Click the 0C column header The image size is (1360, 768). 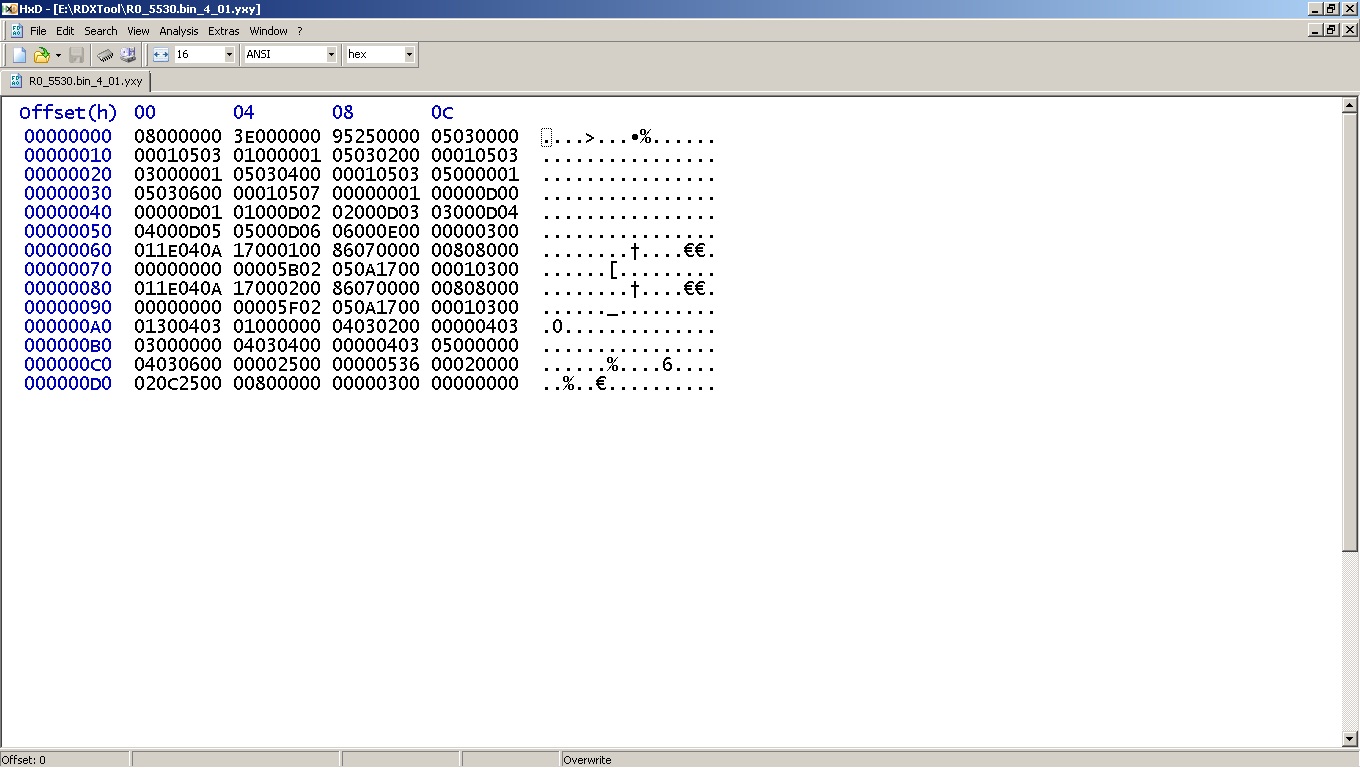(x=442, y=112)
